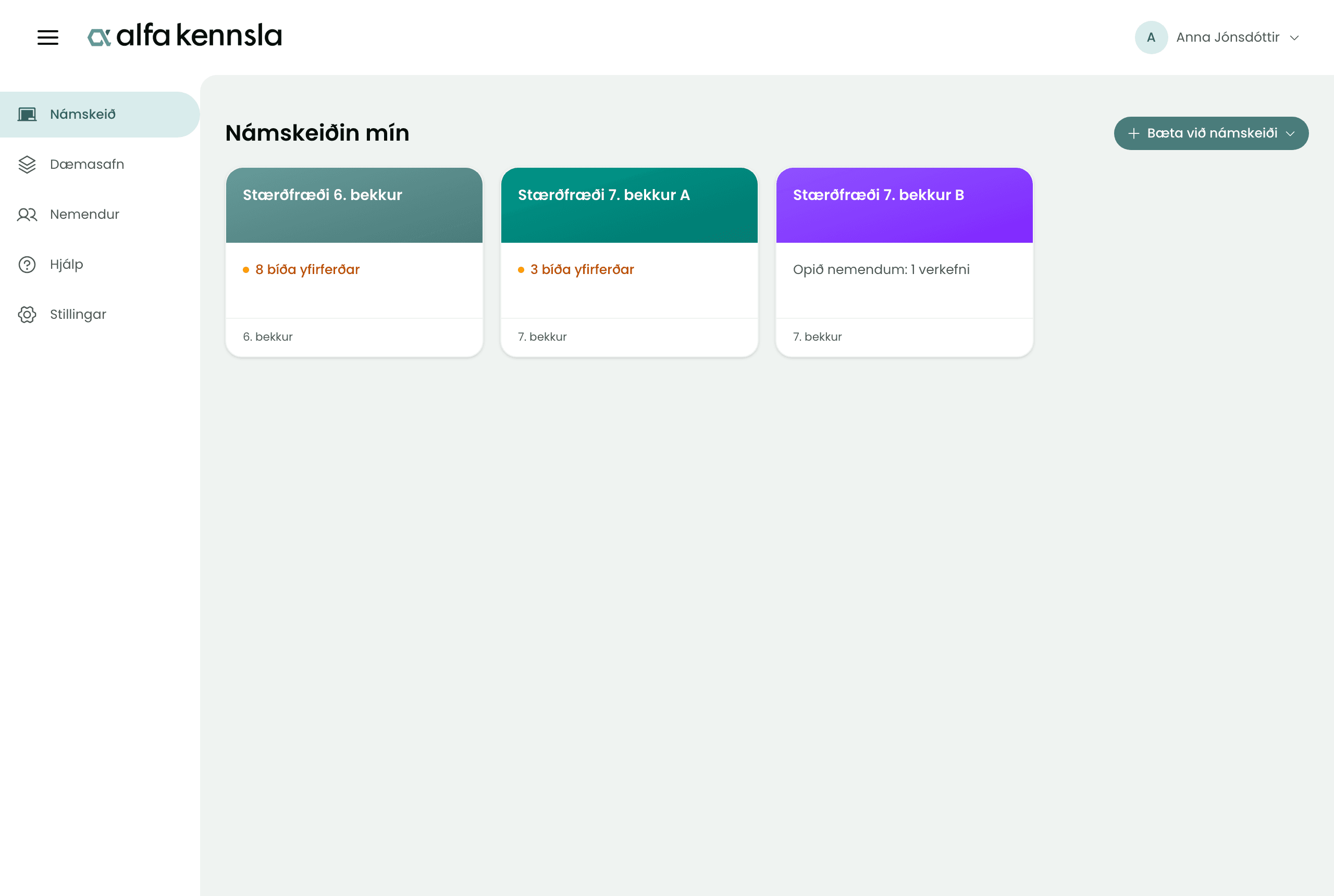Click the user avatar circle with A
Image resolution: width=1334 pixels, height=896 pixels.
(1151, 38)
